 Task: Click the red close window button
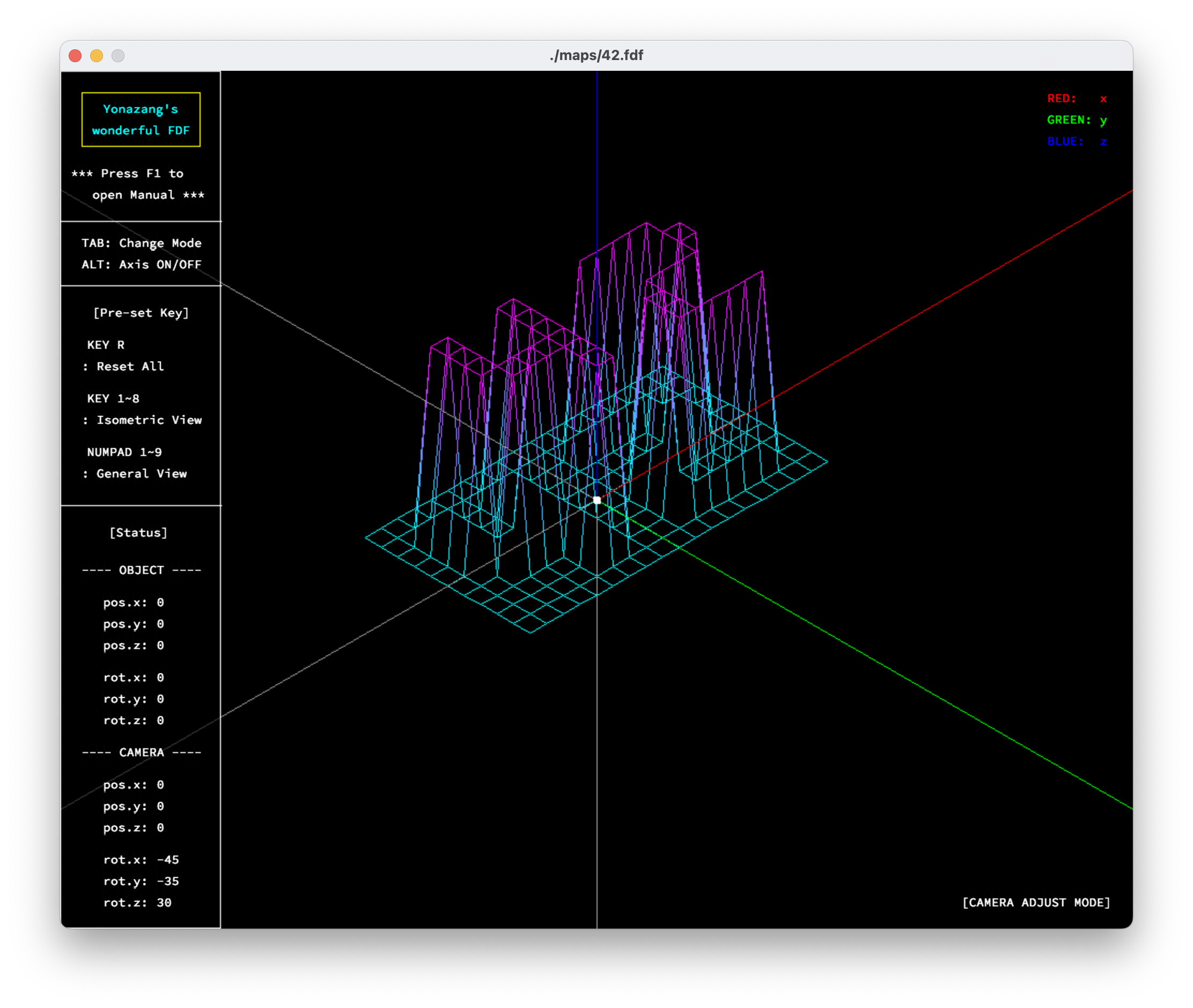(75, 55)
